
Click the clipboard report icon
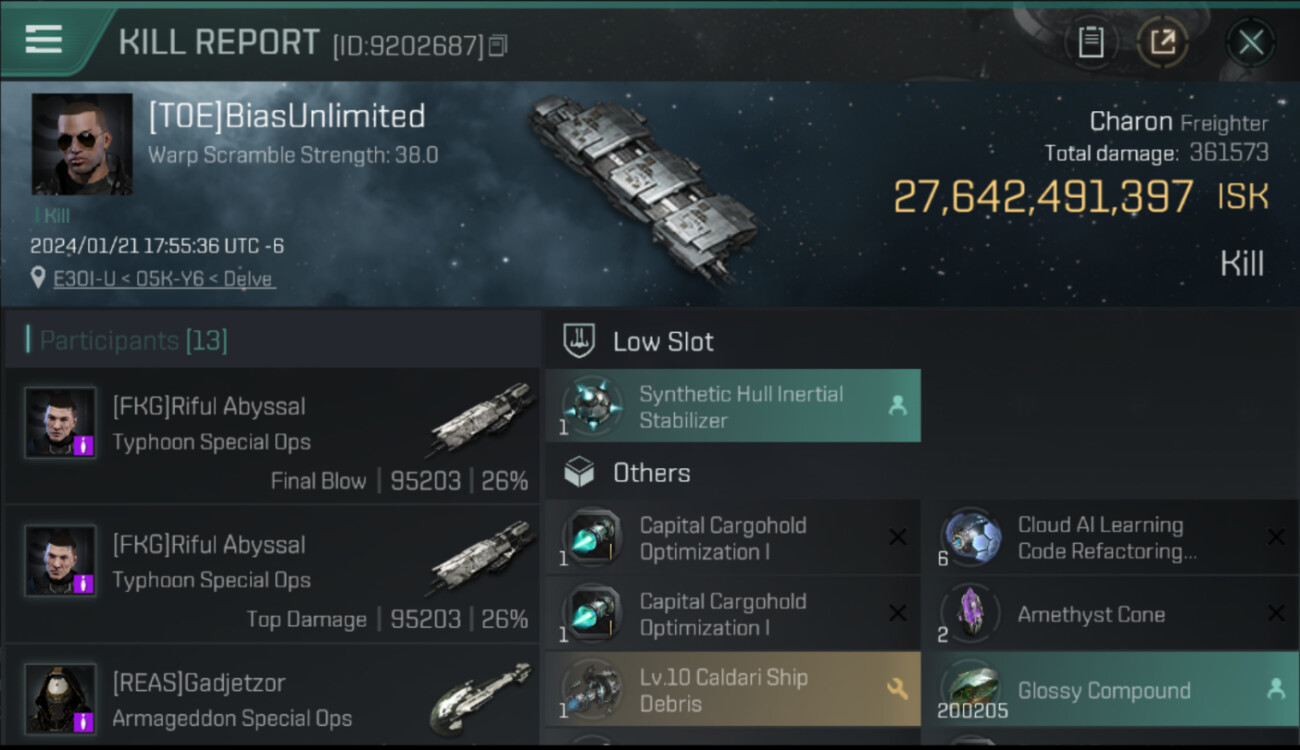[x=1090, y=43]
